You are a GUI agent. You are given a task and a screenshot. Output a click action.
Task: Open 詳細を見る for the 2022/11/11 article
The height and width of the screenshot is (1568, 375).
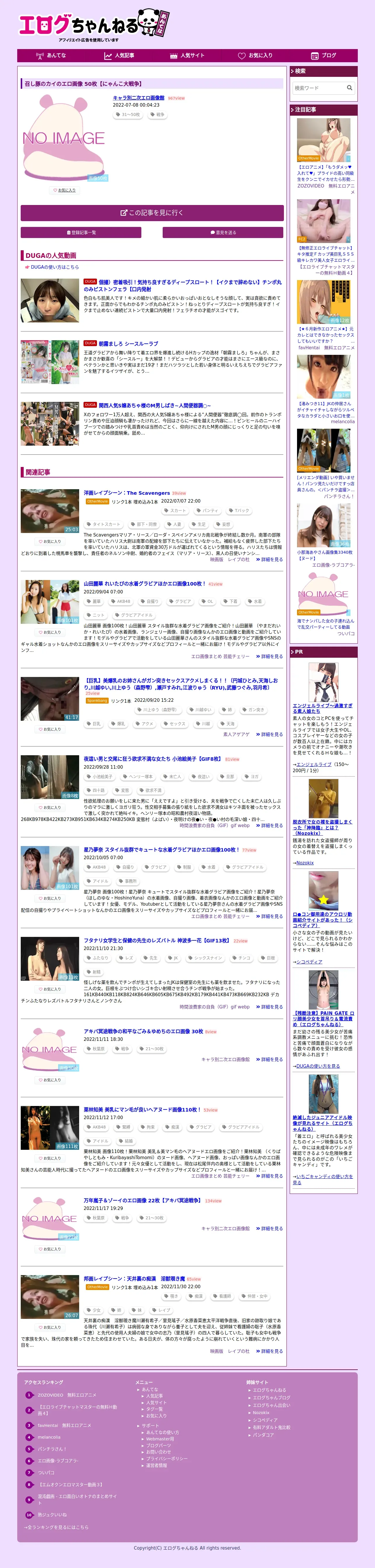pos(270,1059)
